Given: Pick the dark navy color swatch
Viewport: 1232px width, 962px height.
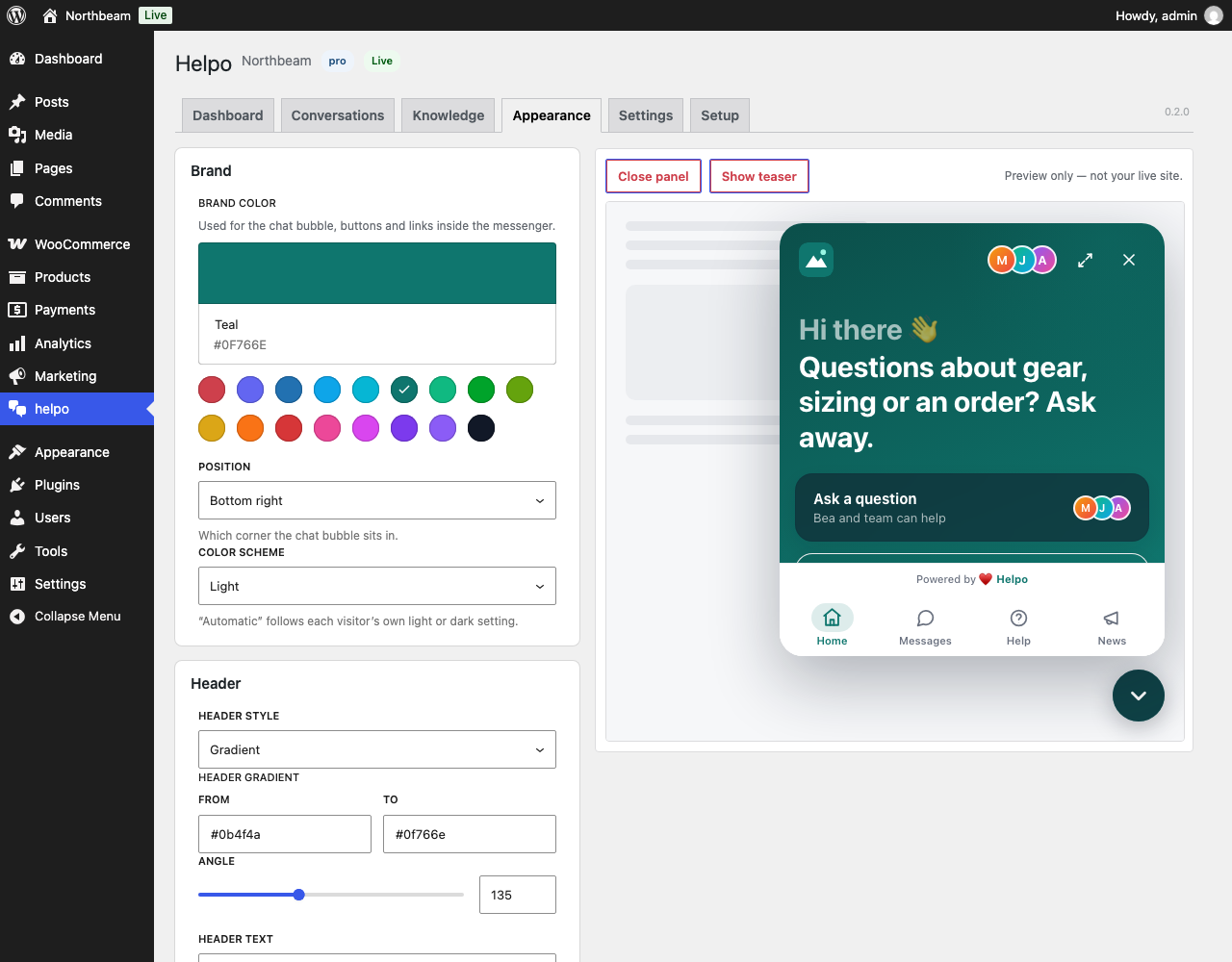Looking at the screenshot, I should pyautogui.click(x=481, y=428).
